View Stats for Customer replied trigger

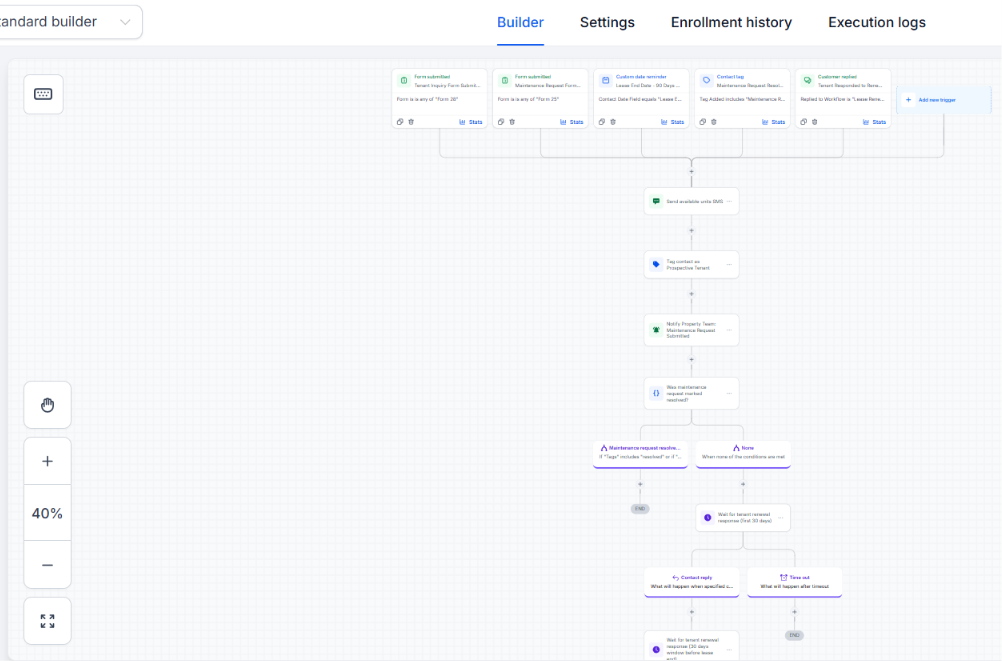click(x=875, y=121)
